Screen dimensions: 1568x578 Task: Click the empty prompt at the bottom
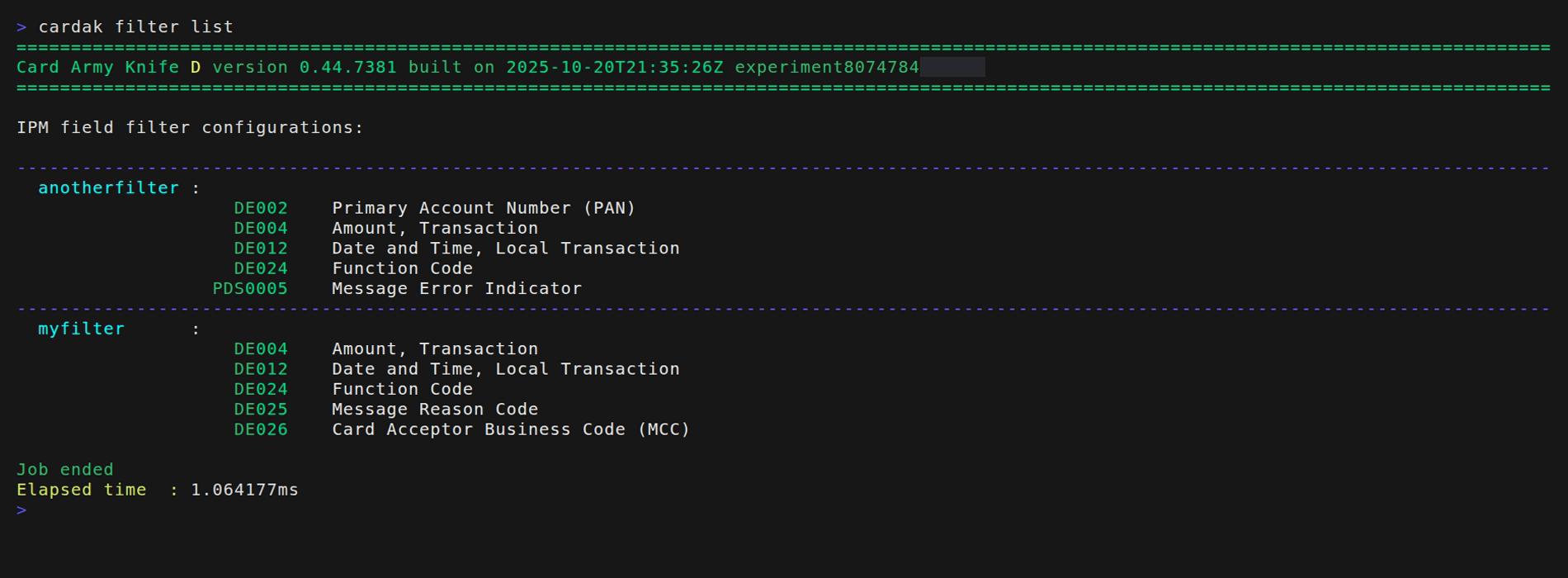(x=21, y=510)
